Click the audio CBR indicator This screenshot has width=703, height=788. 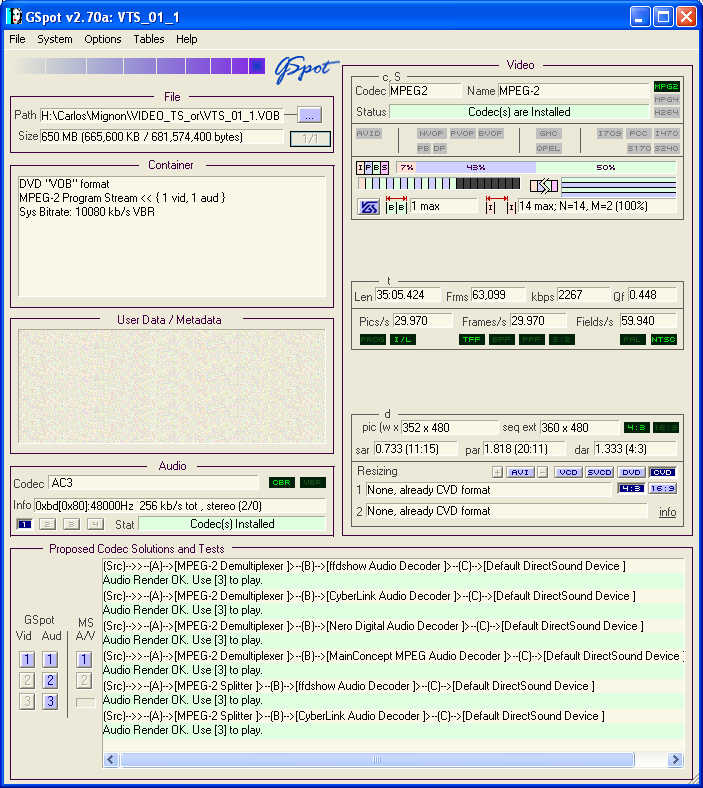(x=282, y=482)
